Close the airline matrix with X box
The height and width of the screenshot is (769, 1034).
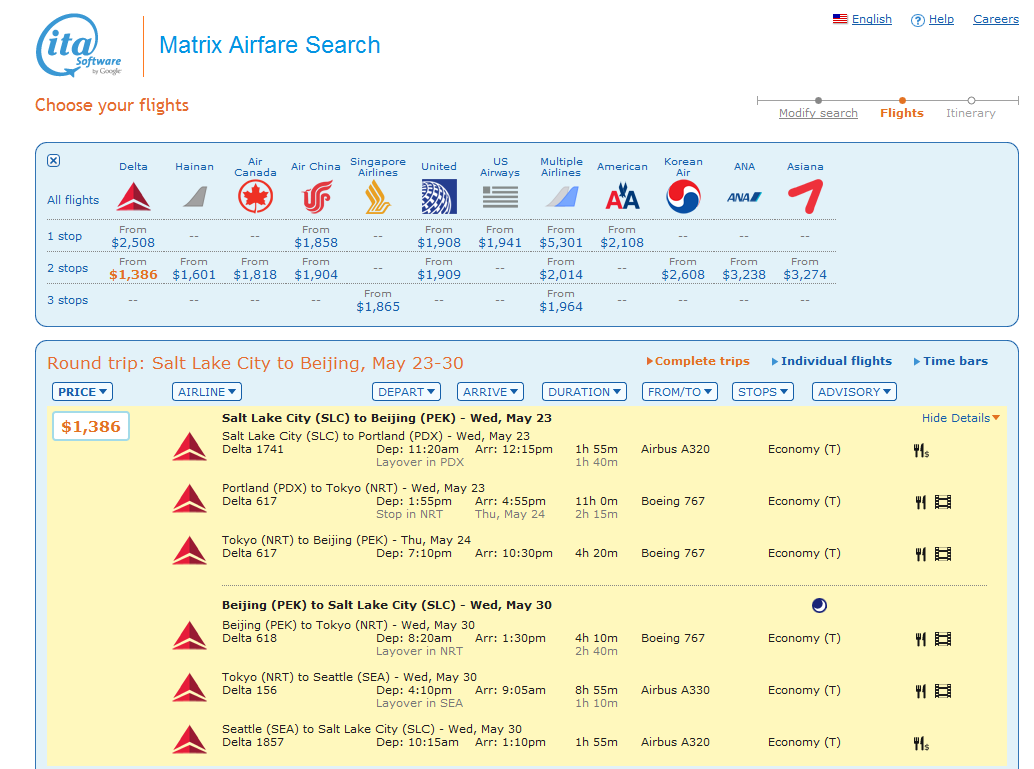[x=54, y=161]
